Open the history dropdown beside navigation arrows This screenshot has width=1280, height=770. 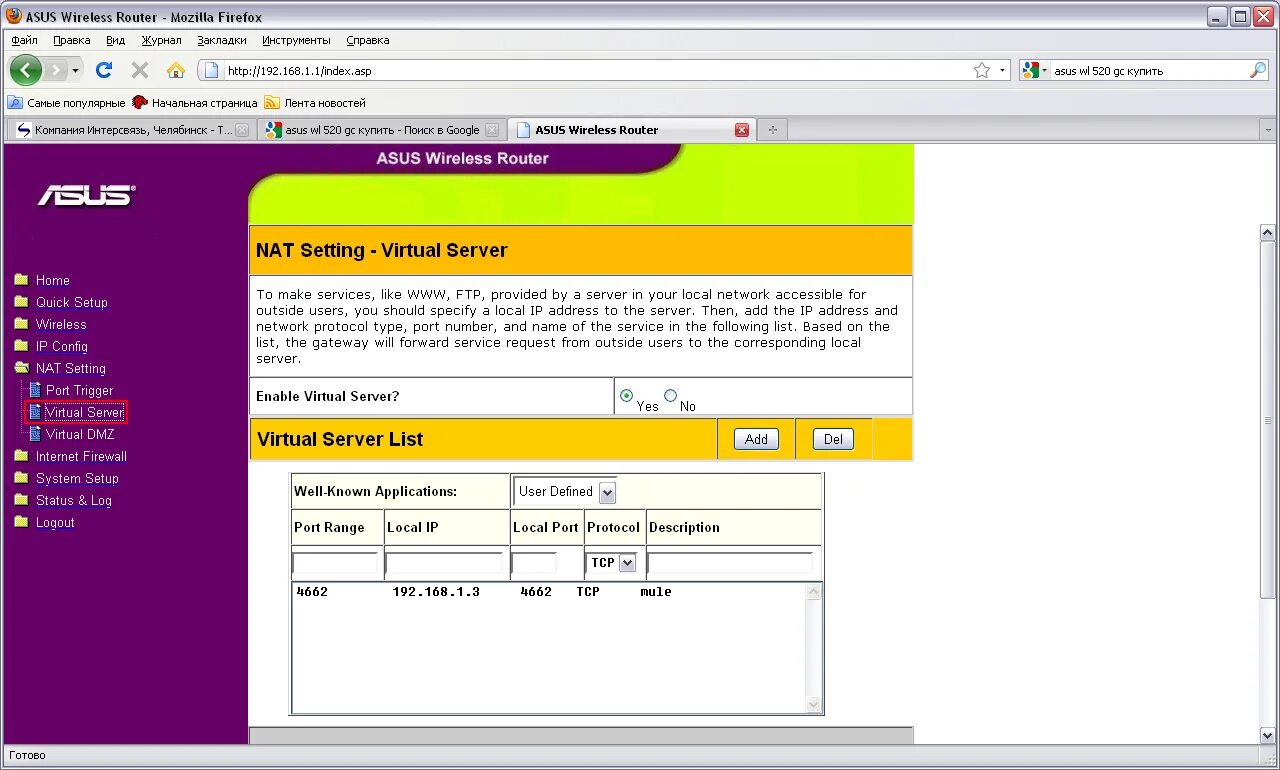[x=75, y=70]
